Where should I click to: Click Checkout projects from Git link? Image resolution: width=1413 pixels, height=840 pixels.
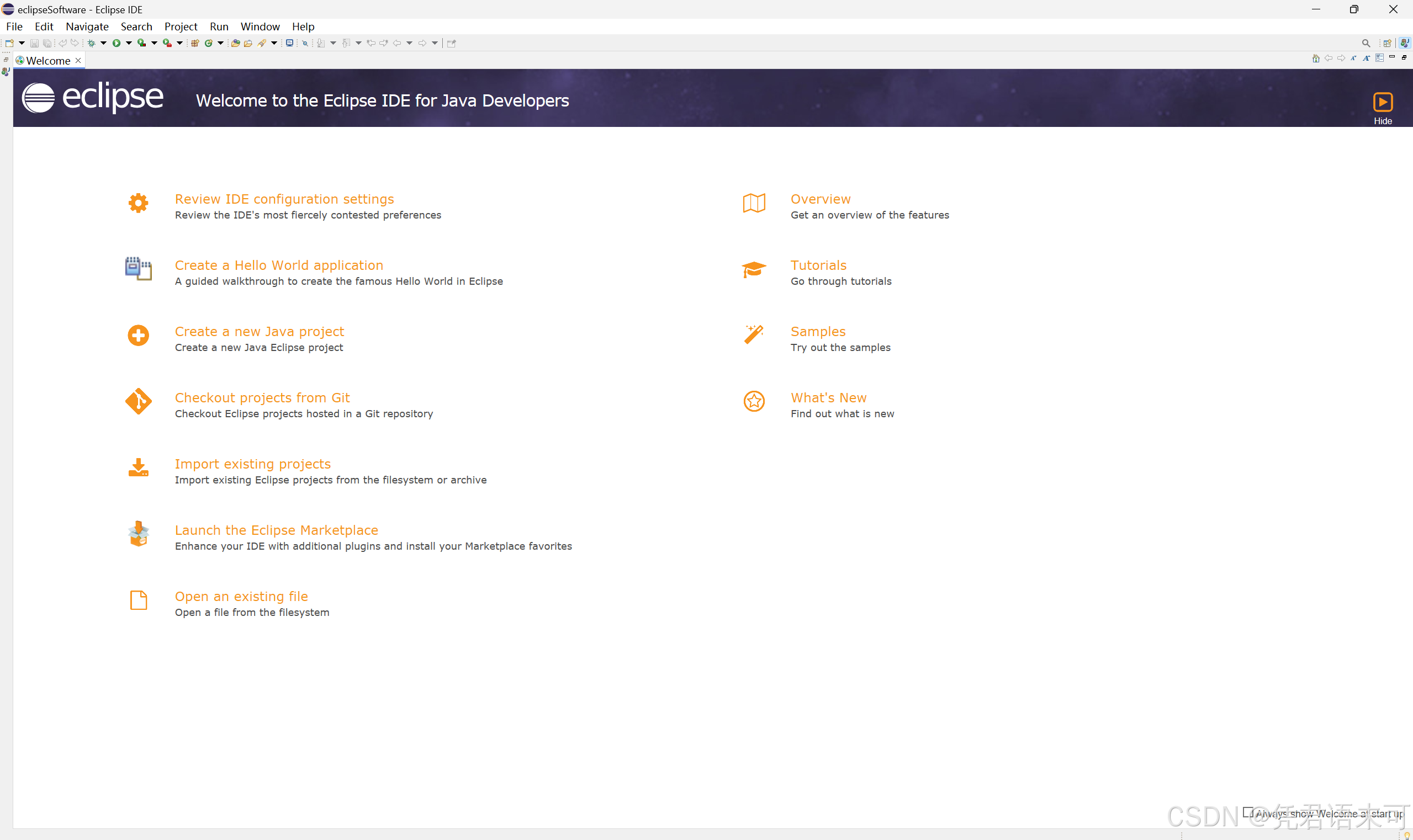pyautogui.click(x=262, y=398)
